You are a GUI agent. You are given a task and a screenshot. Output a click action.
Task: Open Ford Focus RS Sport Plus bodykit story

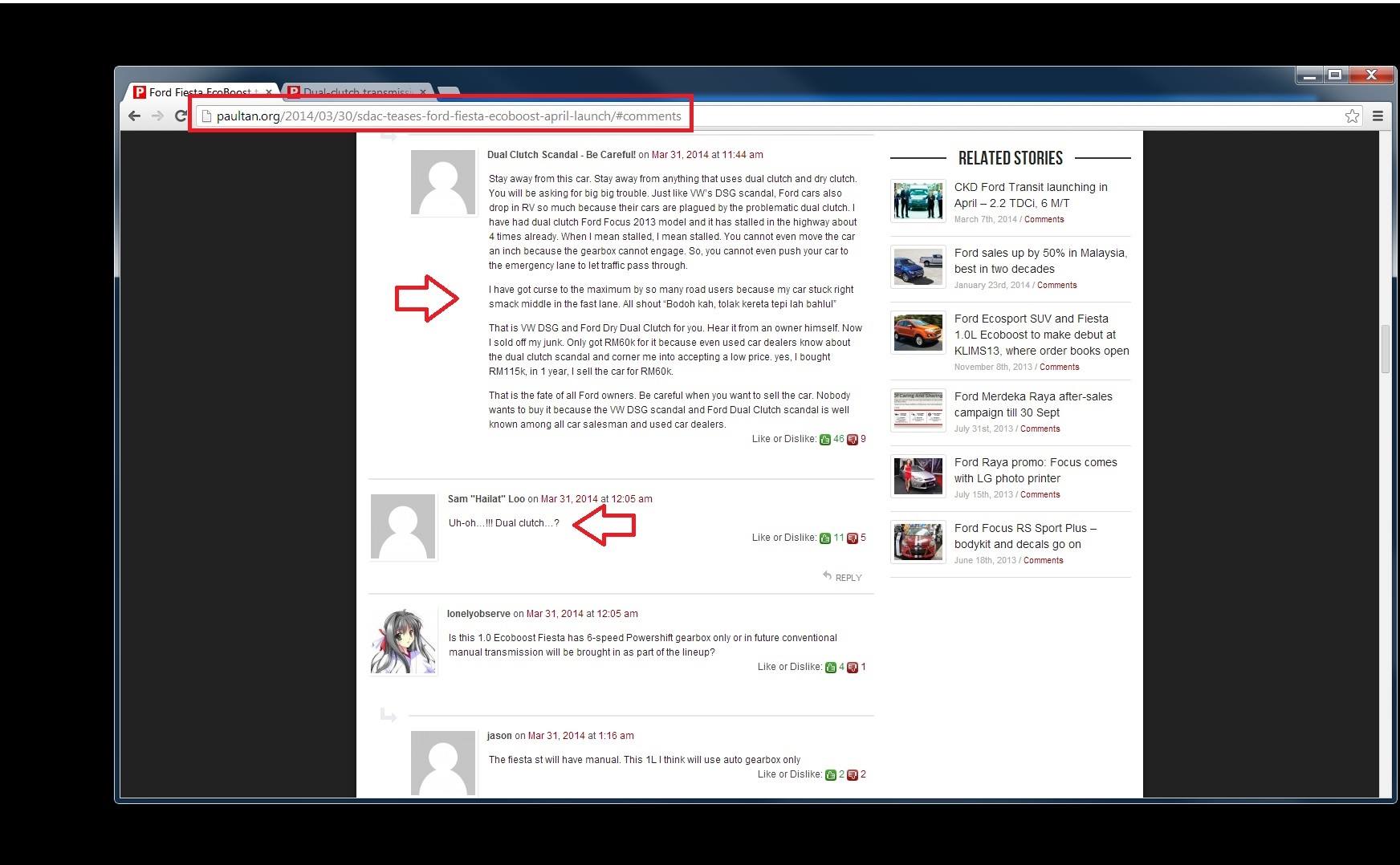point(1025,536)
